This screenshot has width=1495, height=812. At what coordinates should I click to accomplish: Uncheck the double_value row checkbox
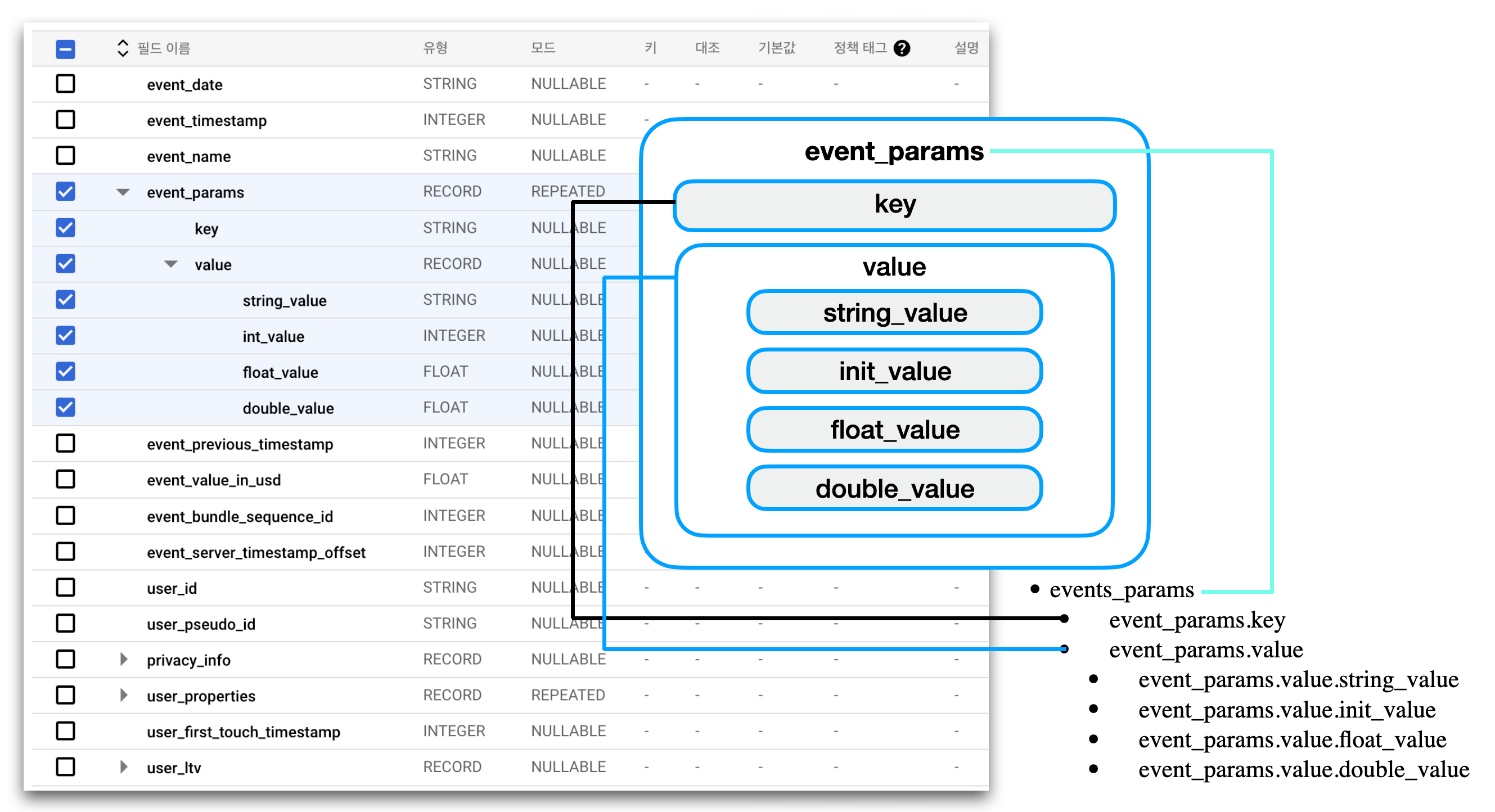tap(66, 408)
